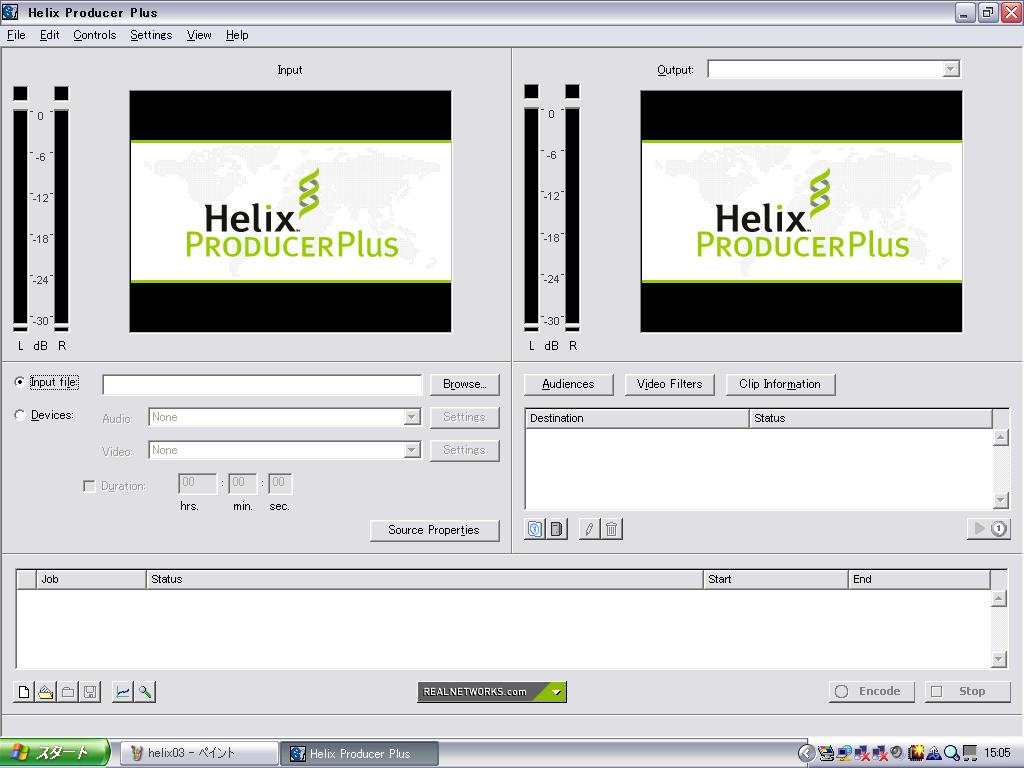Click Settings button beside Audio dropdown
The width and height of the screenshot is (1024, 768).
click(464, 417)
